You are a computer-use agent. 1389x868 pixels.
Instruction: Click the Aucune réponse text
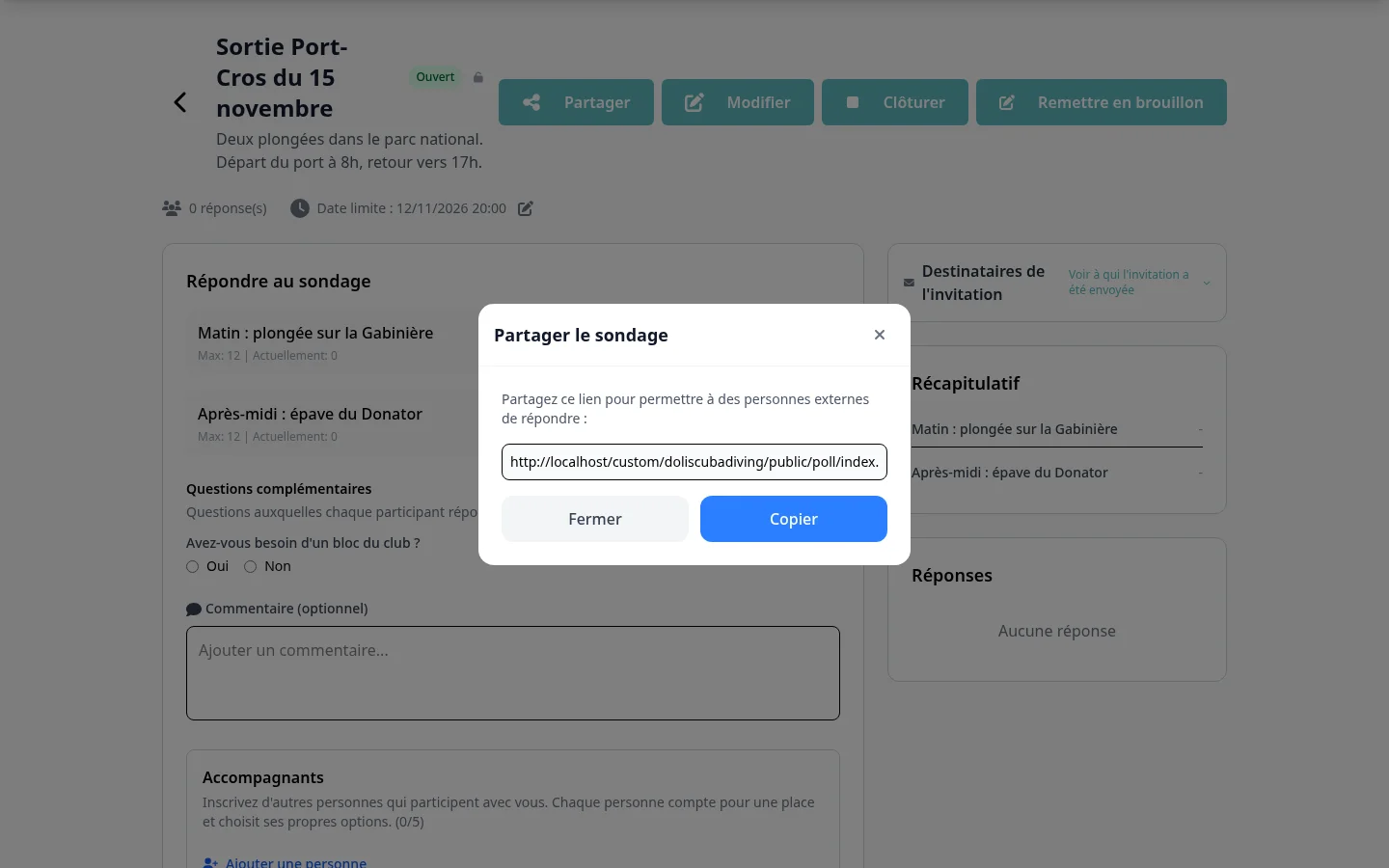coord(1057,631)
